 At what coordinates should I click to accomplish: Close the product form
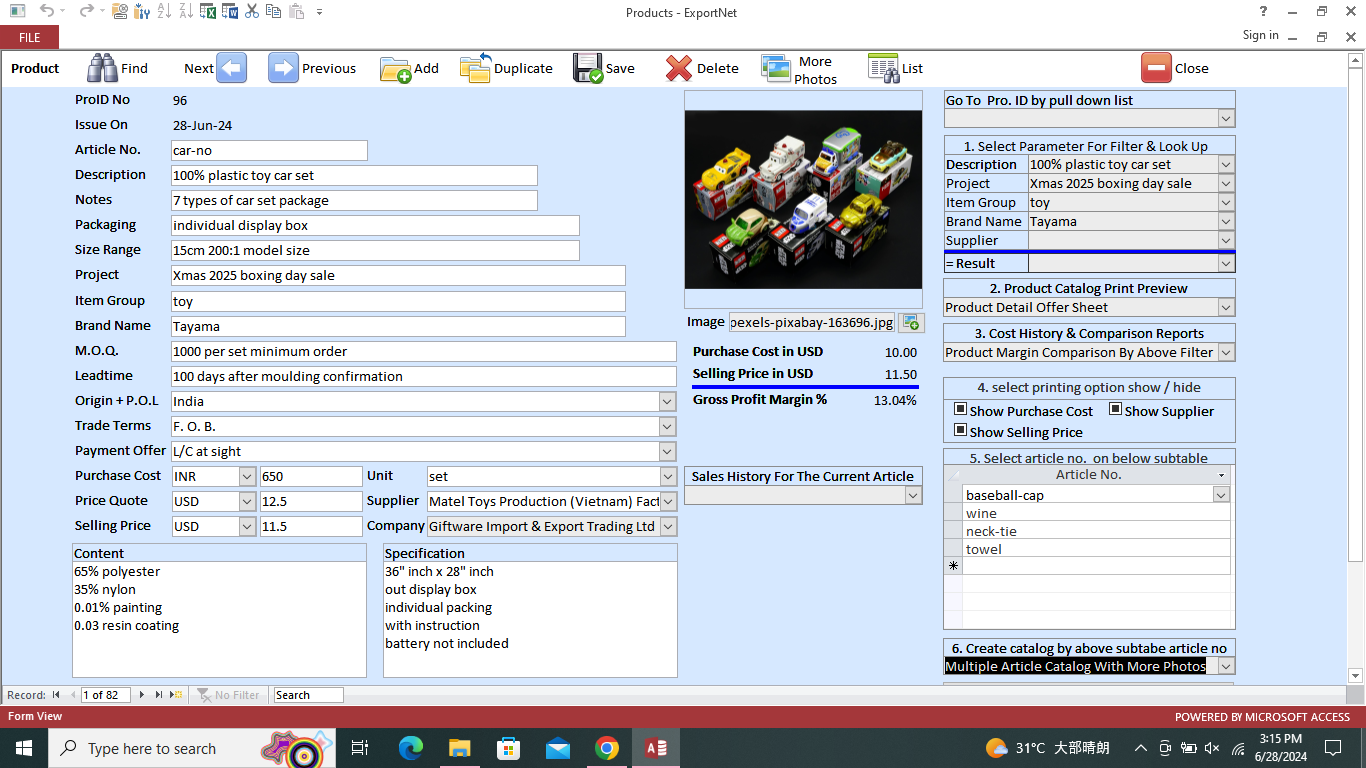tap(1156, 68)
